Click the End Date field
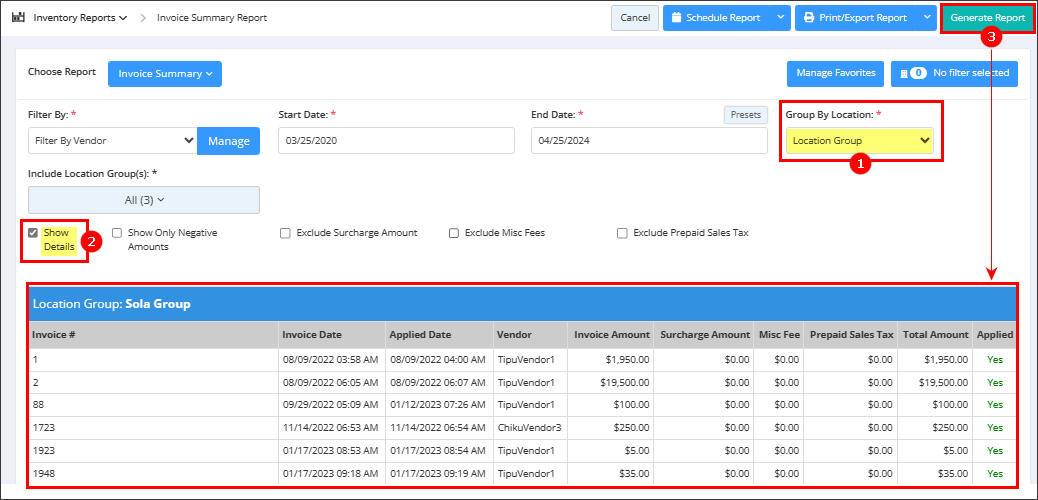Screen dimensions: 1038x500 [x=649, y=140]
